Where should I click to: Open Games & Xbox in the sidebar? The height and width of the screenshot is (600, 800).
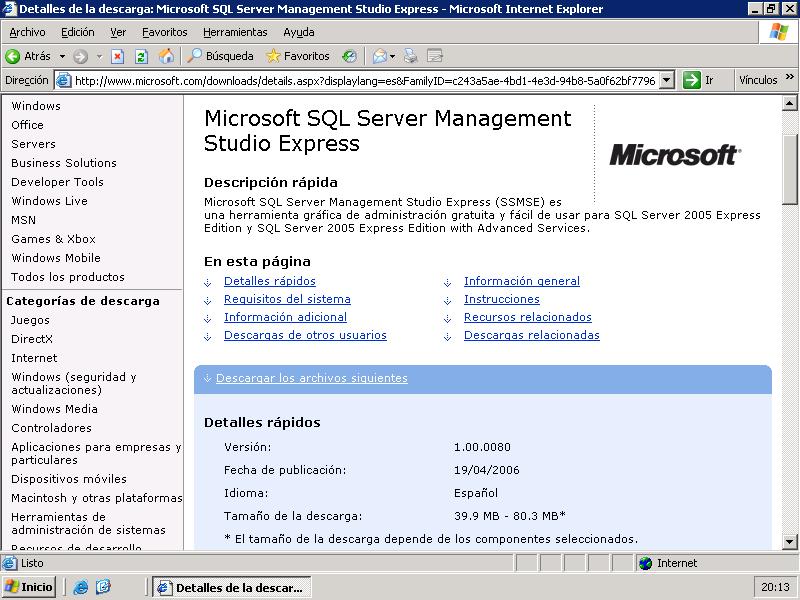click(54, 239)
